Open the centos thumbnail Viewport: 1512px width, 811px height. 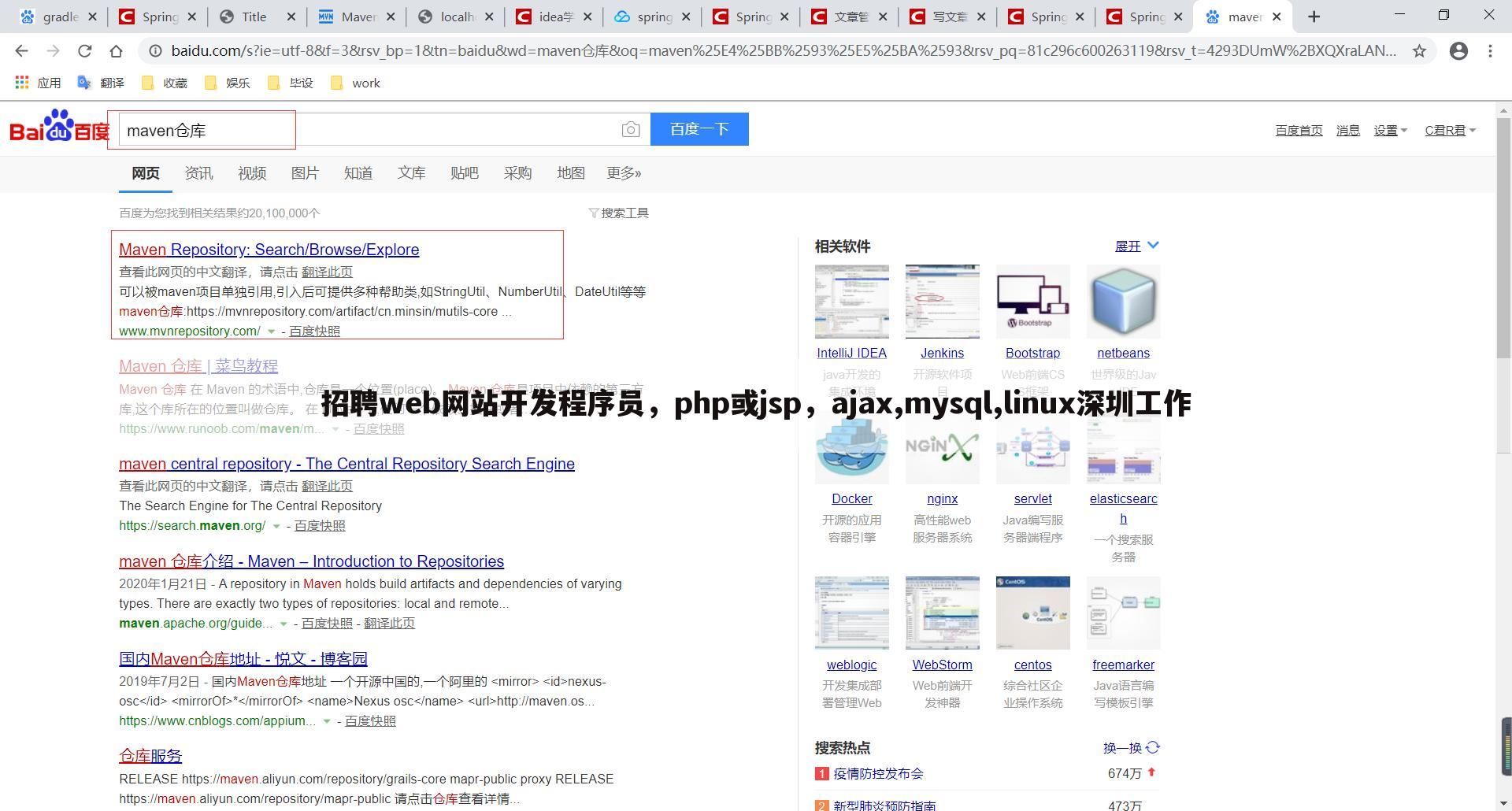point(1032,613)
